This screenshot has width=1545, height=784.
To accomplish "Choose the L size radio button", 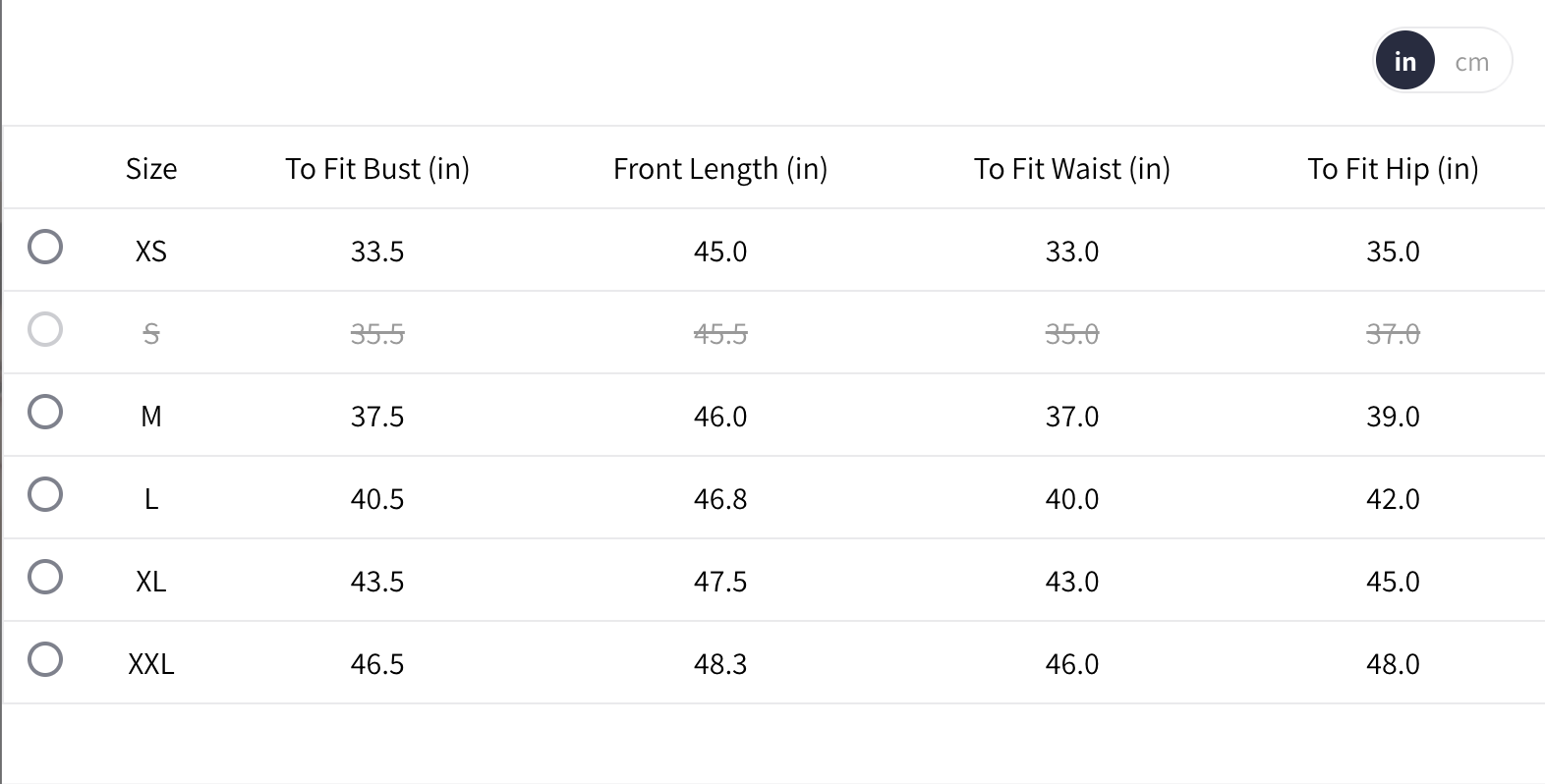I will [45, 494].
